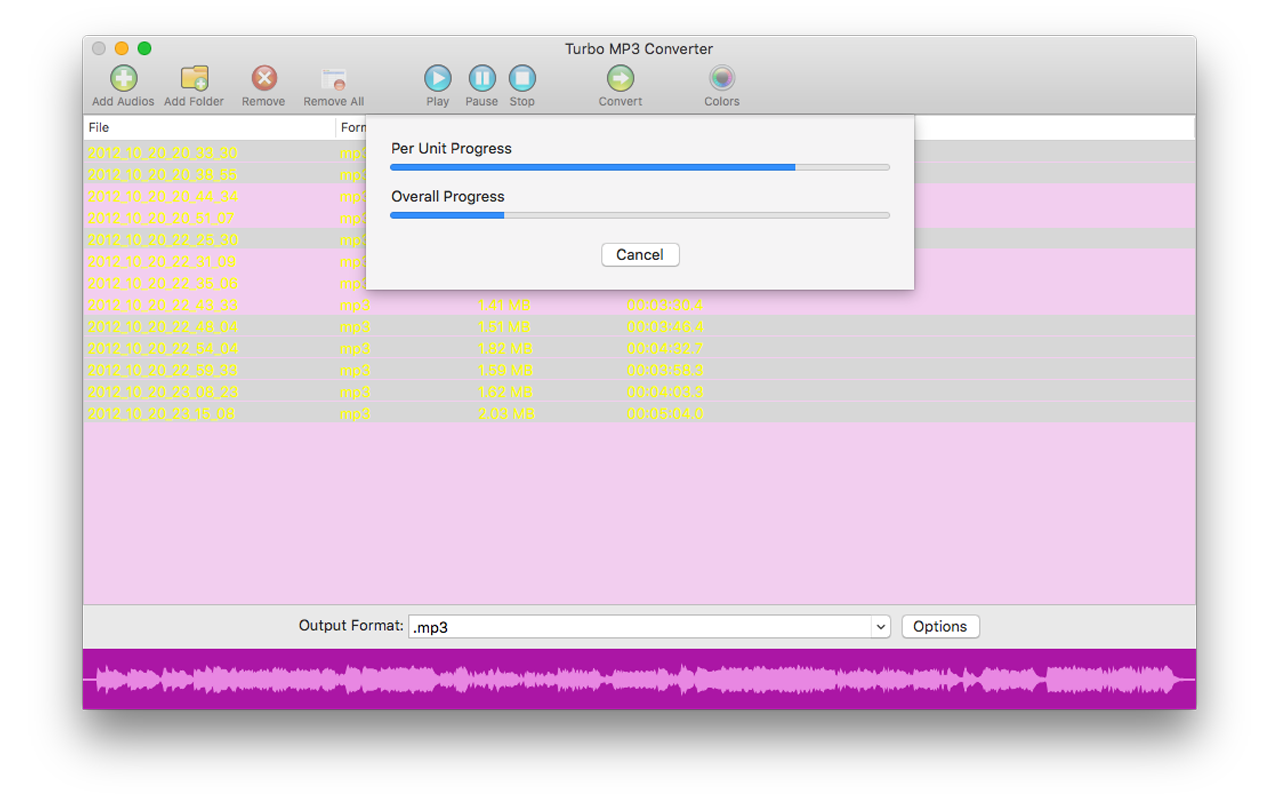
Task: Click the duration 00:03:58.3 cell
Action: [666, 370]
